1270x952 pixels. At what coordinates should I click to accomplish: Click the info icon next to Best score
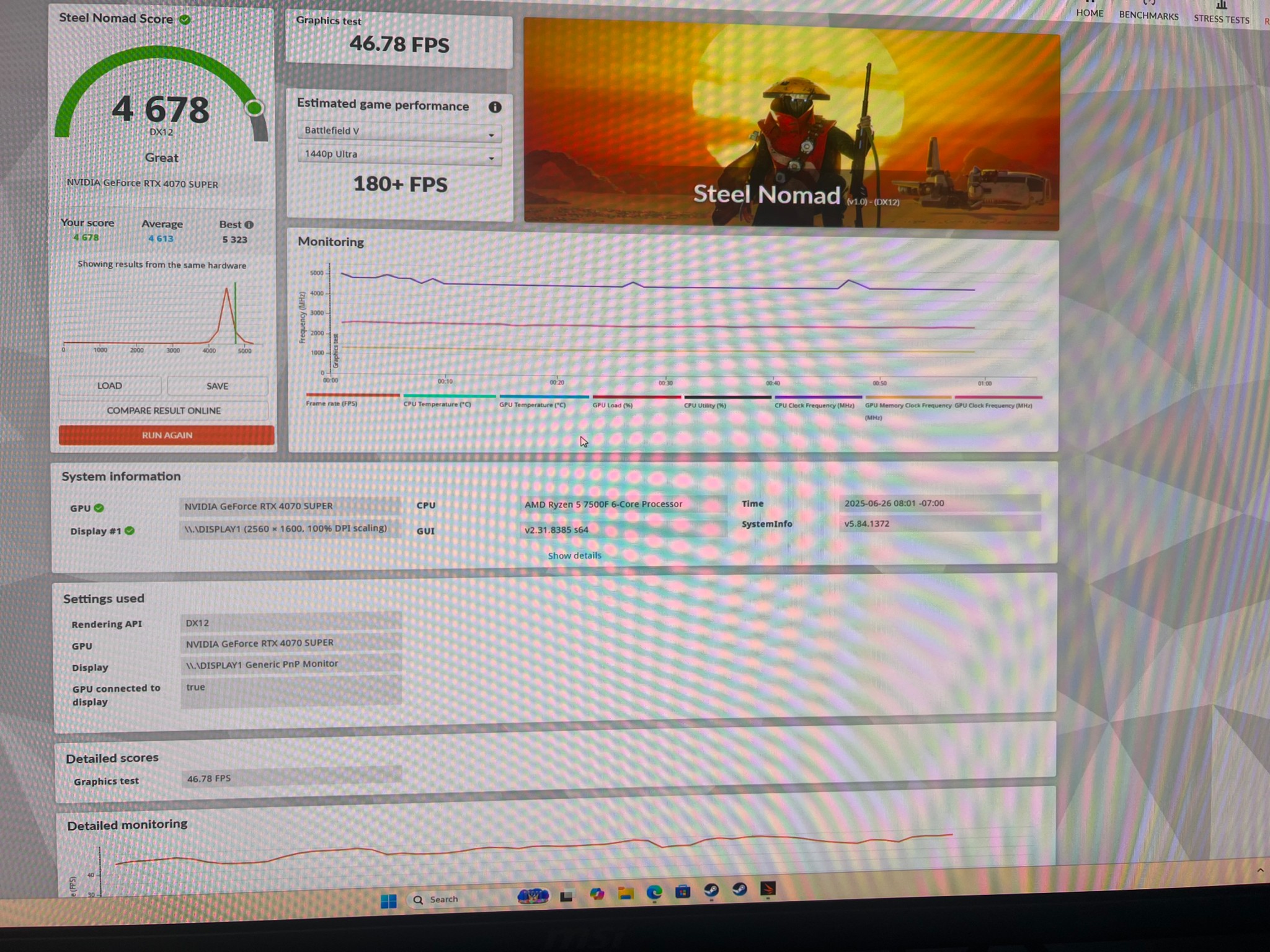click(249, 225)
